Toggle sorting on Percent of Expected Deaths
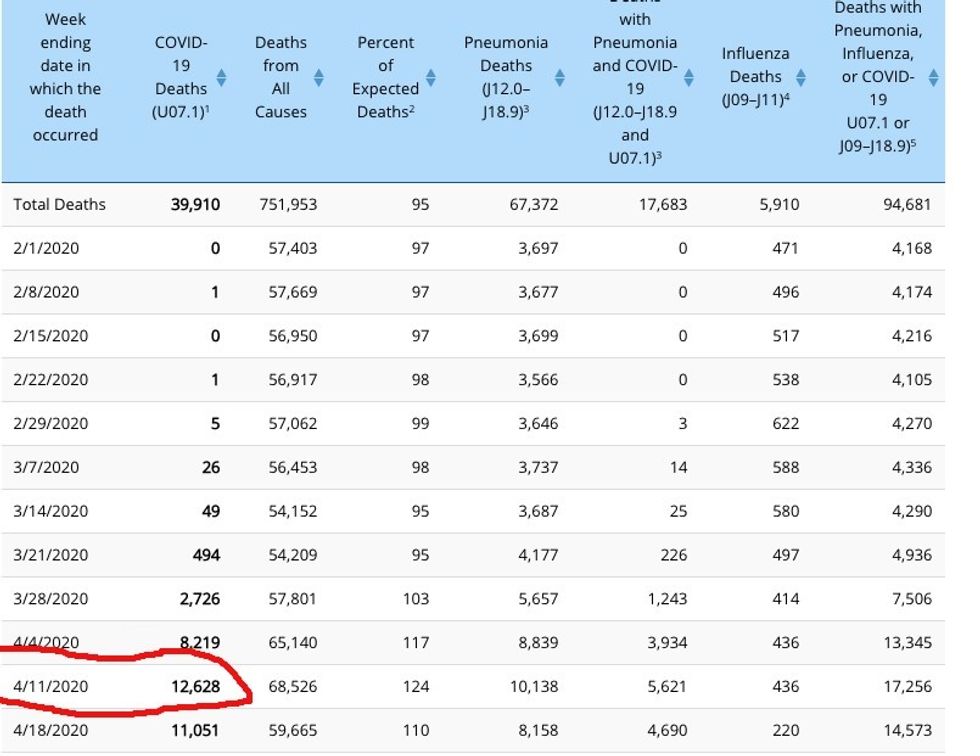The width and height of the screenshot is (980, 756). tap(431, 77)
